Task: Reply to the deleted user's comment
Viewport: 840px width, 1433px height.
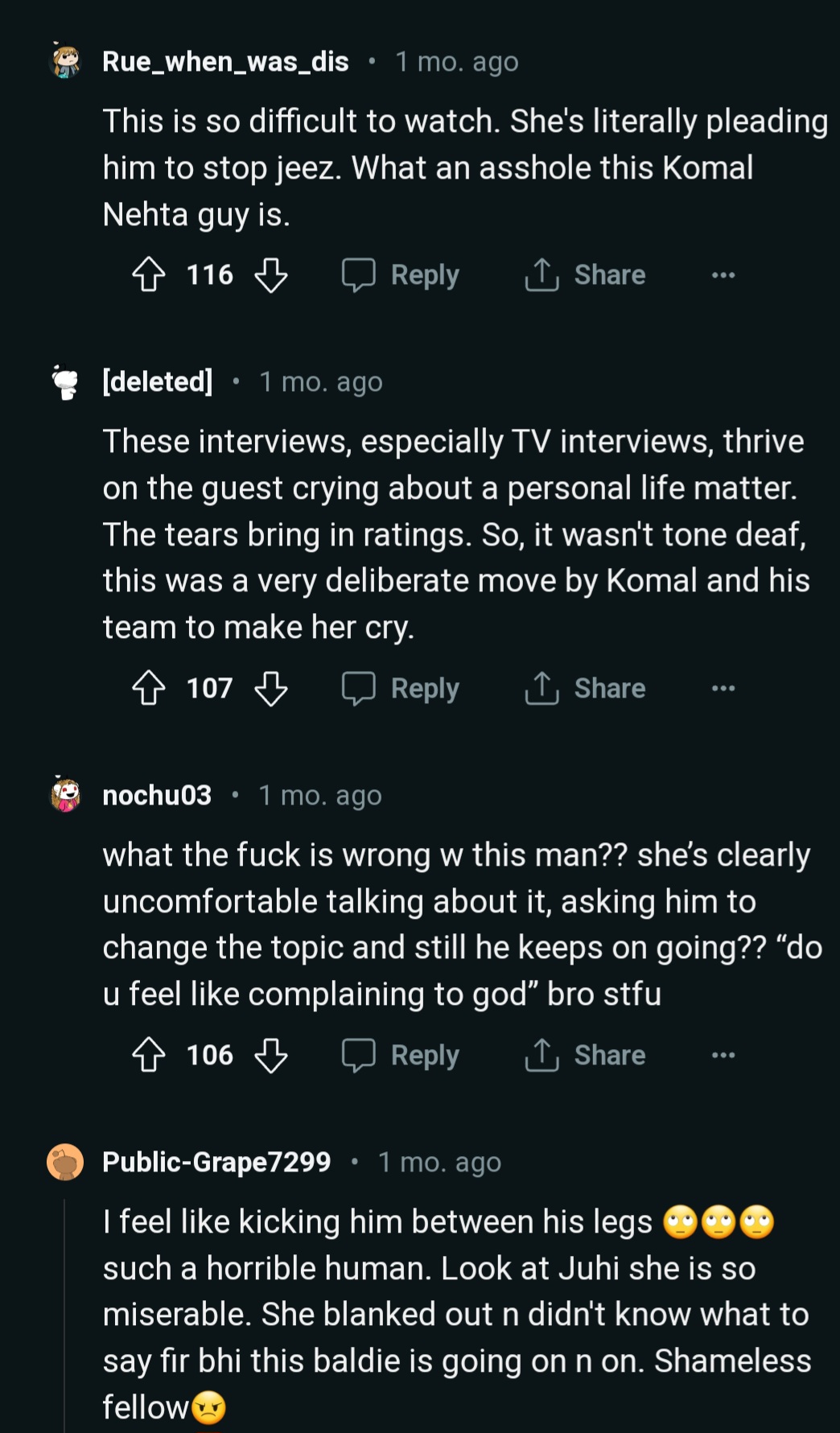Action: 401,689
